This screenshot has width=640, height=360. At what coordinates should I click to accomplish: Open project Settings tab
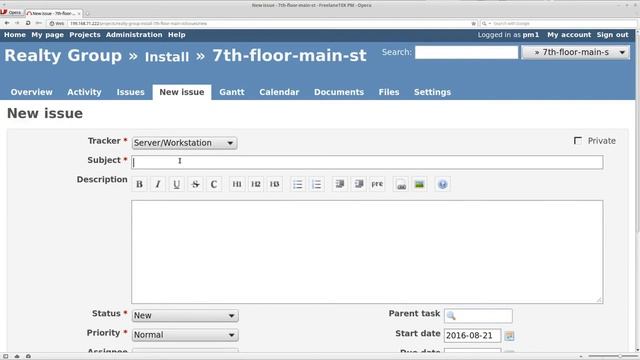pyautogui.click(x=433, y=92)
